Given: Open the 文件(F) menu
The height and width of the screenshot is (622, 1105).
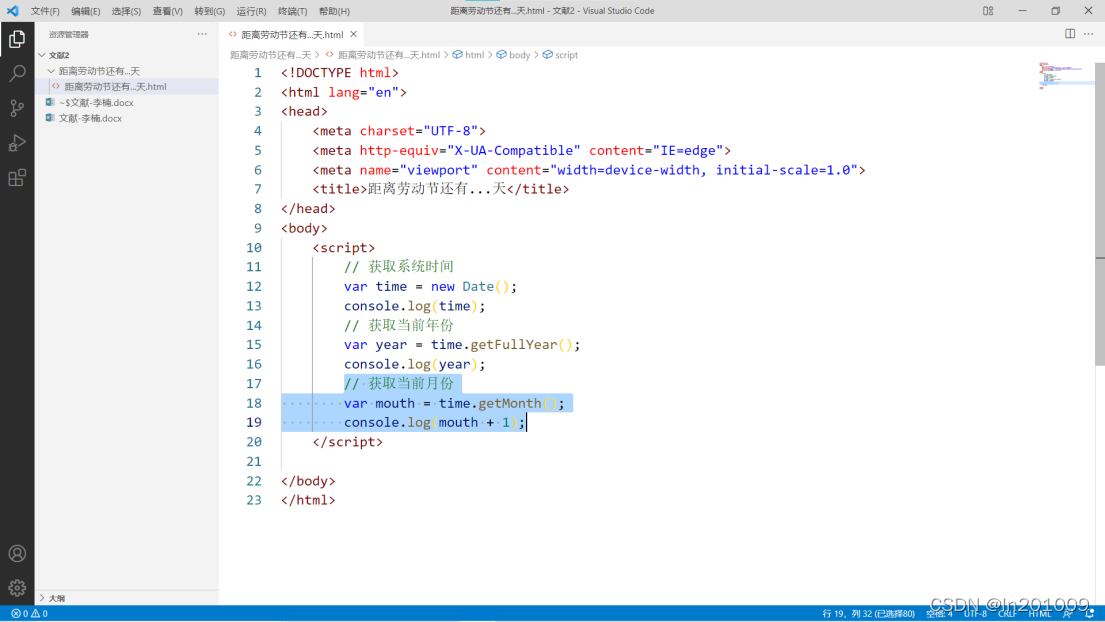Looking at the screenshot, I should pos(45,11).
